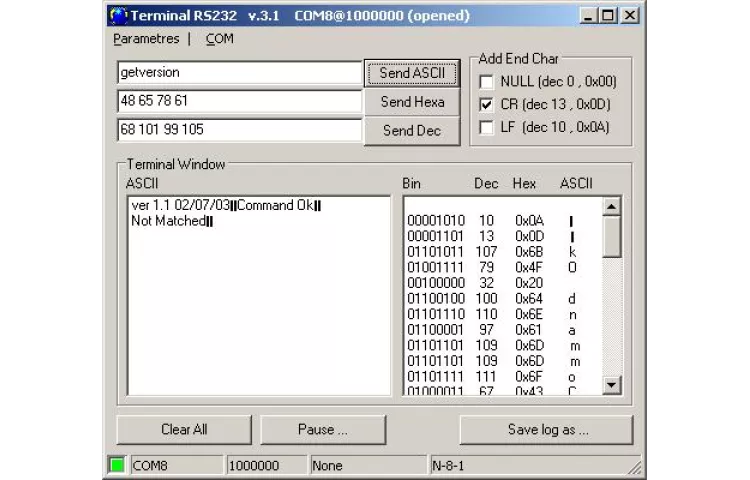Click the green connection status indicator
The height and width of the screenshot is (480, 750).
pos(117,465)
